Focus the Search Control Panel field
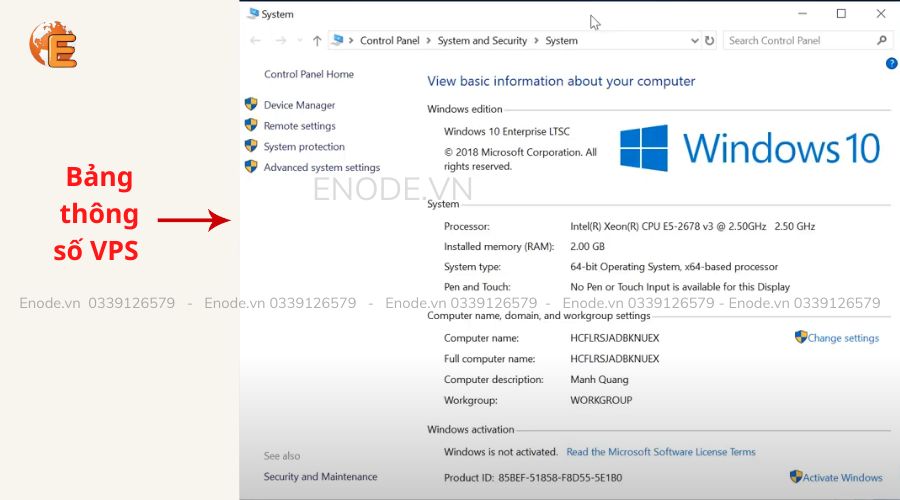 click(x=798, y=41)
